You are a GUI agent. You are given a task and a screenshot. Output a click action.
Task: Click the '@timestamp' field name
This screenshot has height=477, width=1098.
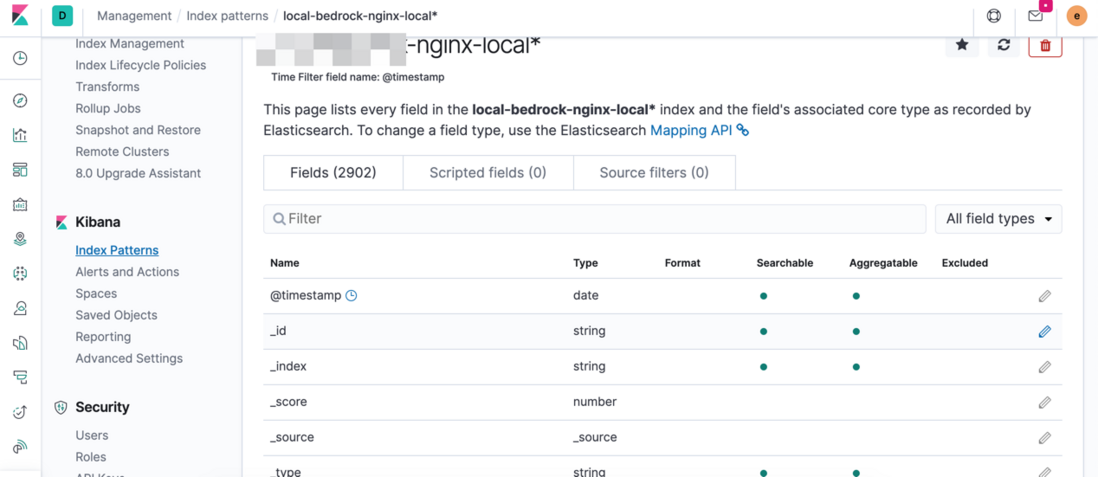tap(305, 296)
